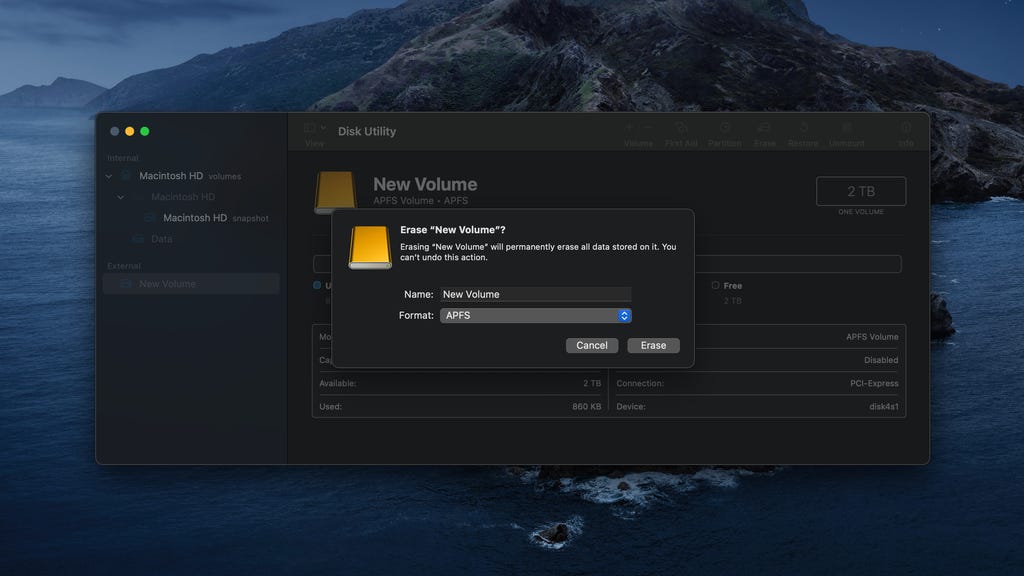
Task: Select Macintosh HD snapshot in sidebar
Action: 194,218
